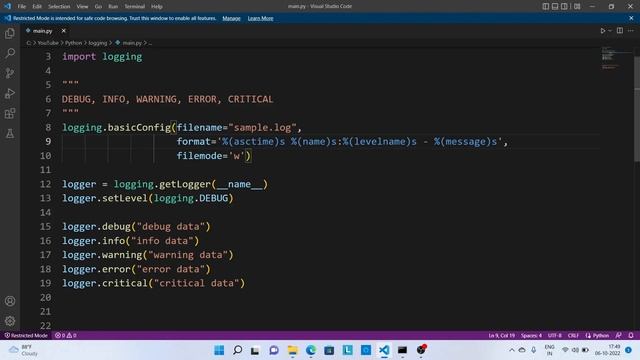Viewport: 640px width, 360px height.
Task: Run the Python file with play icon
Action: pyautogui.click(x=602, y=31)
